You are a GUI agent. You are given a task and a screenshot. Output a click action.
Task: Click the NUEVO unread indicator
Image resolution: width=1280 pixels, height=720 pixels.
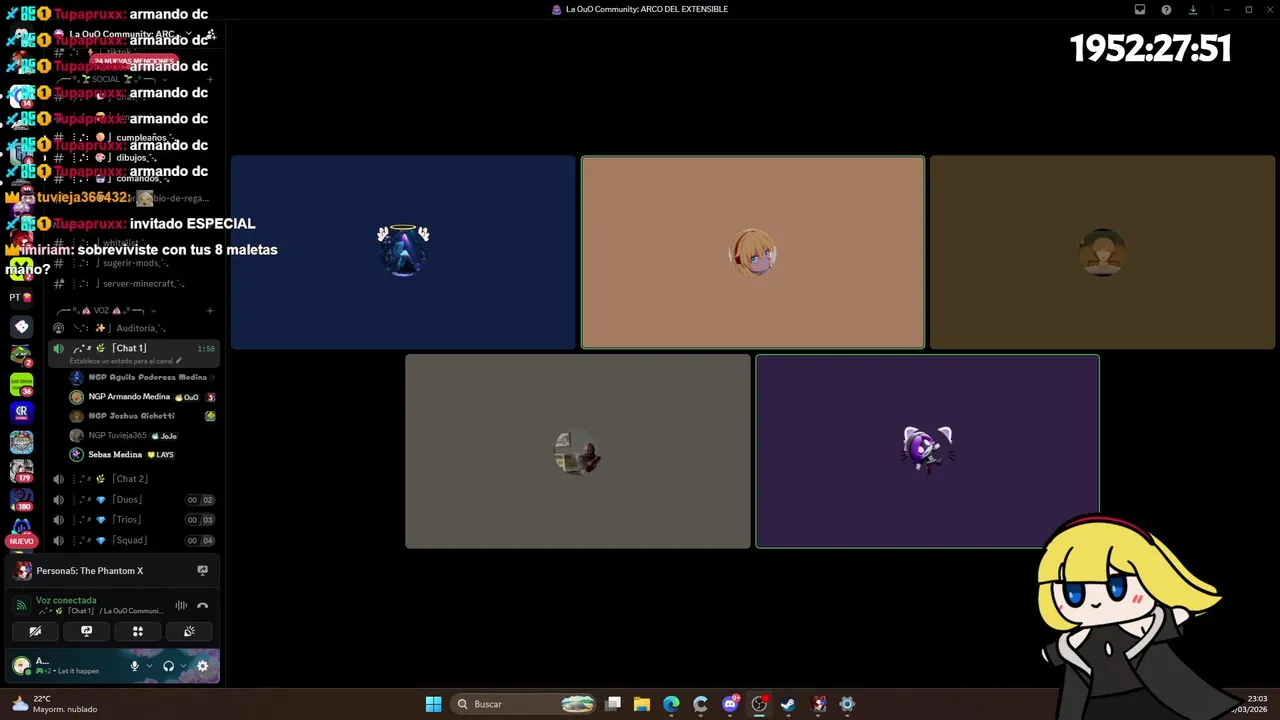pos(21,541)
